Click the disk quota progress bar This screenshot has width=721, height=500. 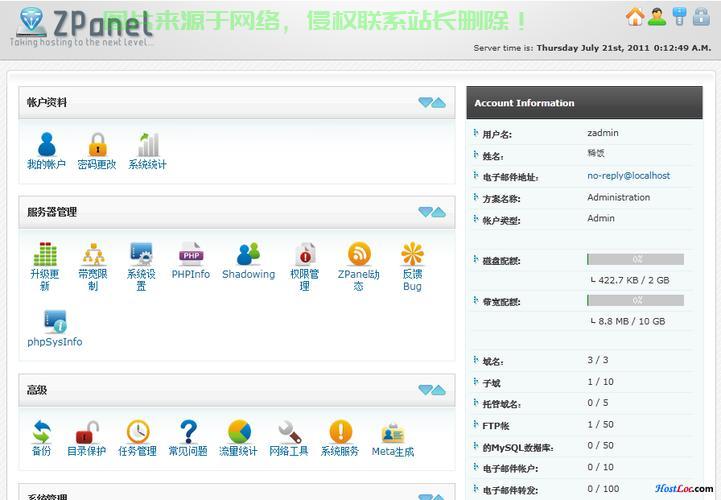(635, 259)
